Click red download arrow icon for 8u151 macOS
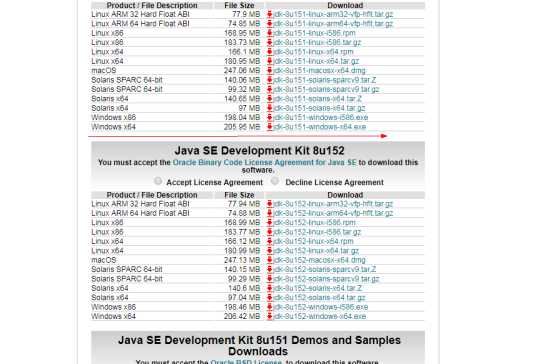The image size is (554, 364). coord(270,71)
